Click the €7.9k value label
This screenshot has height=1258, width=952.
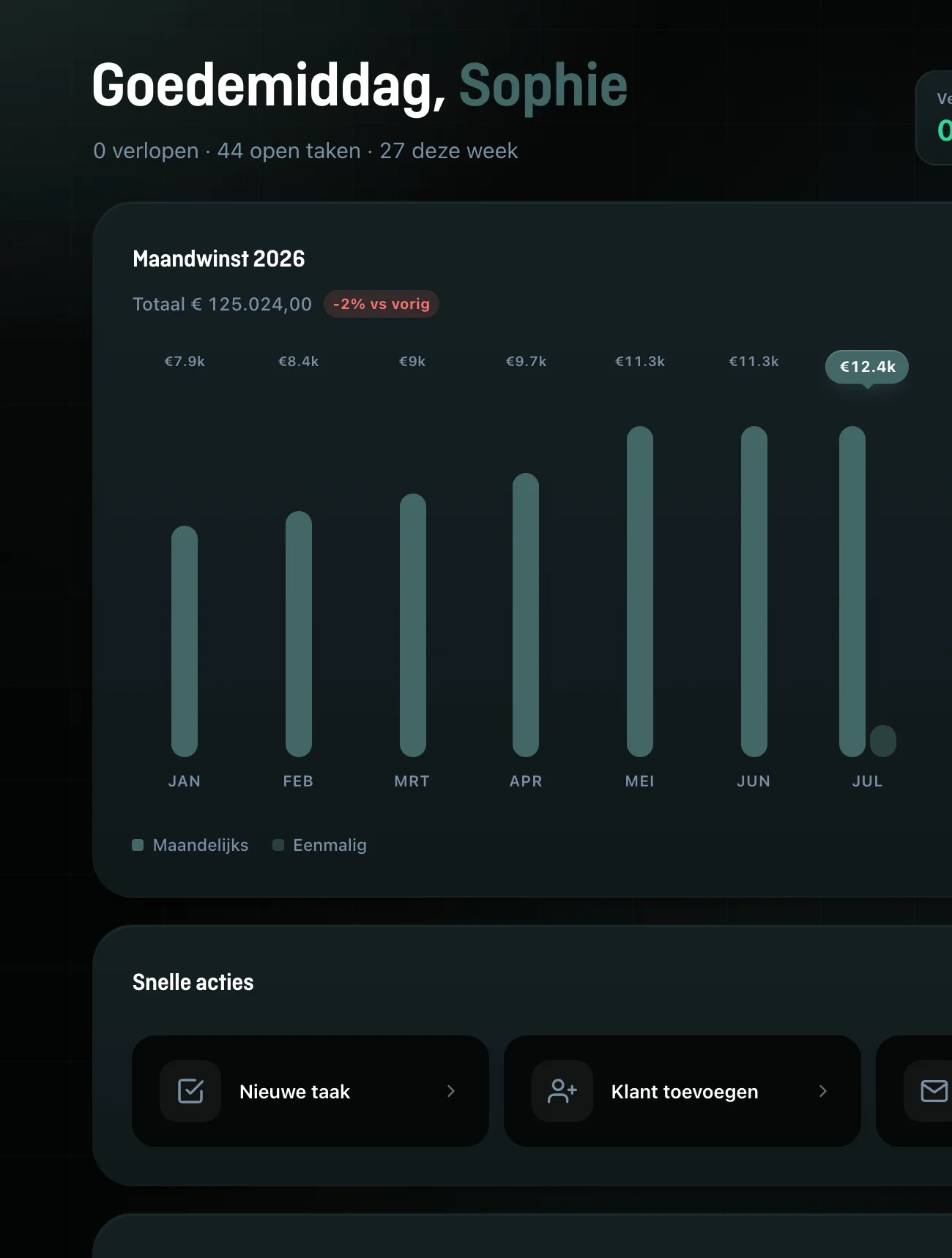(x=185, y=361)
